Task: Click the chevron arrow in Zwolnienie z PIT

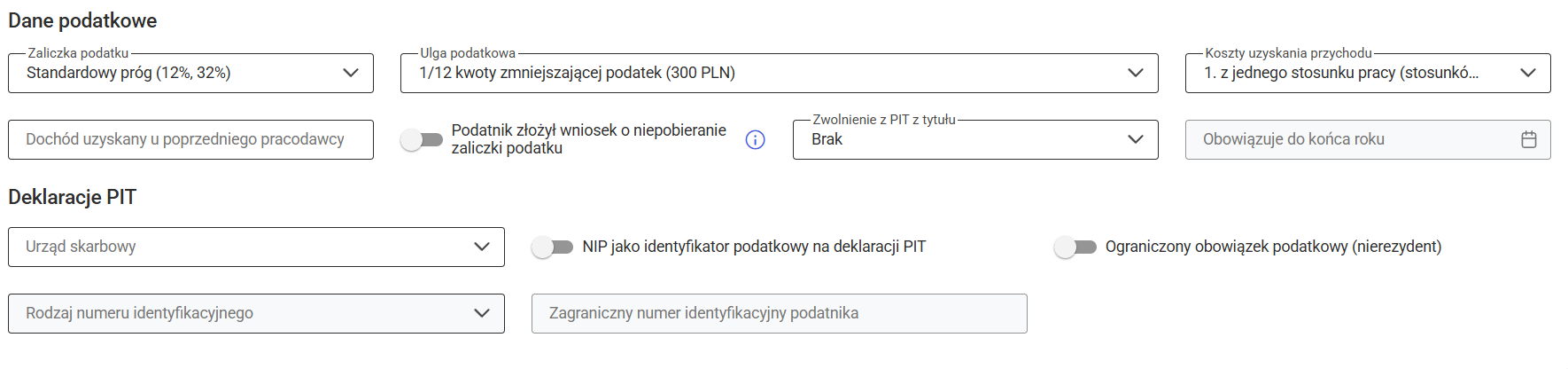Action: pos(1135,140)
